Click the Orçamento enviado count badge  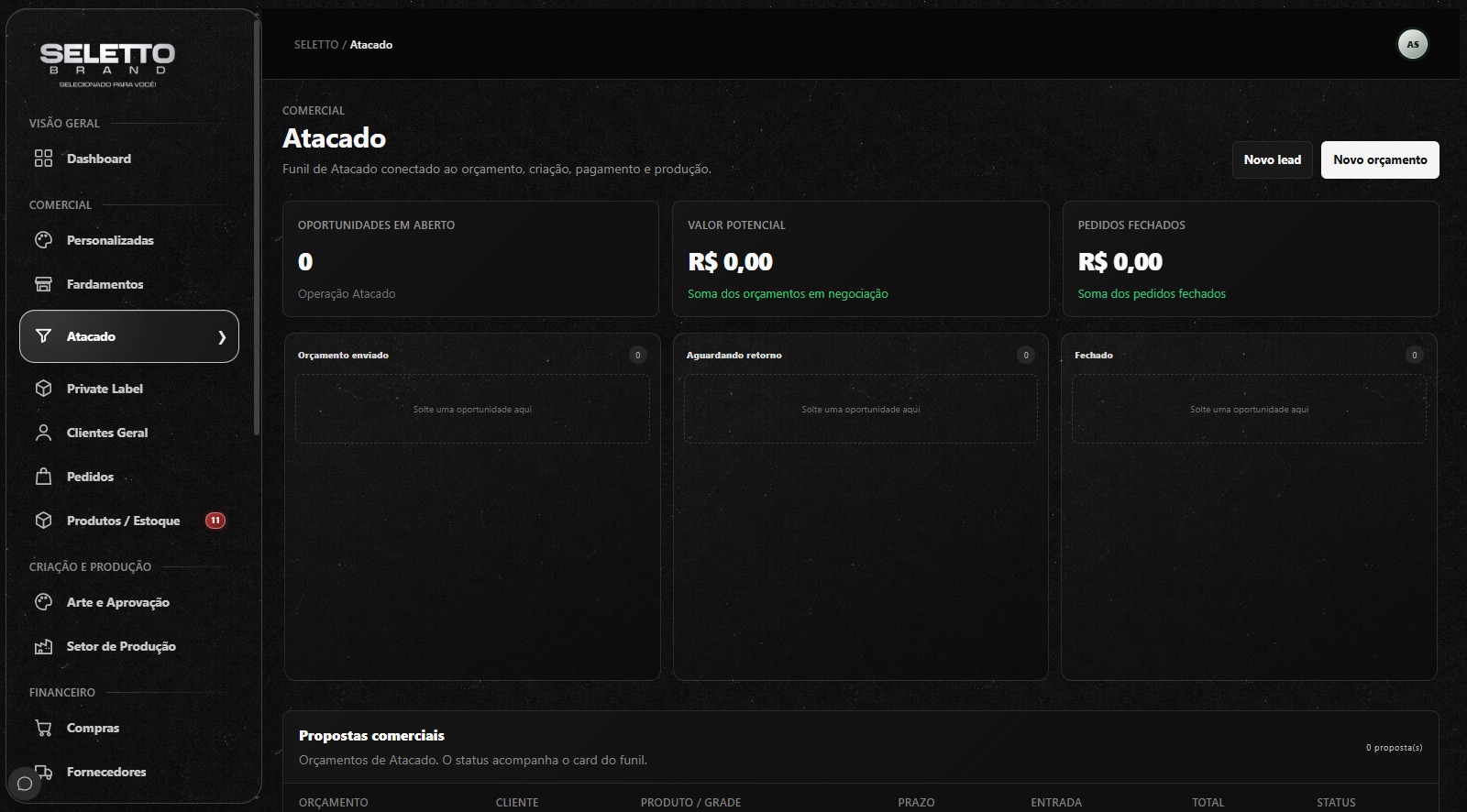point(638,355)
